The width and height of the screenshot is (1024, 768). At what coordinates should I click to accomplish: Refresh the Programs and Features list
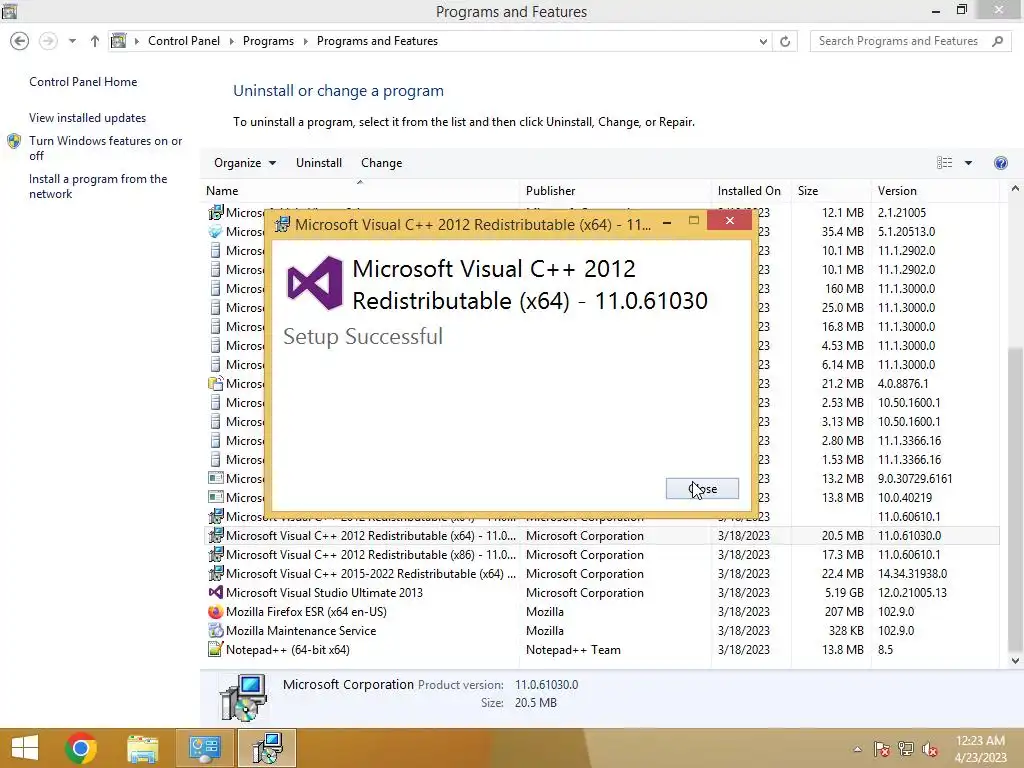785,41
